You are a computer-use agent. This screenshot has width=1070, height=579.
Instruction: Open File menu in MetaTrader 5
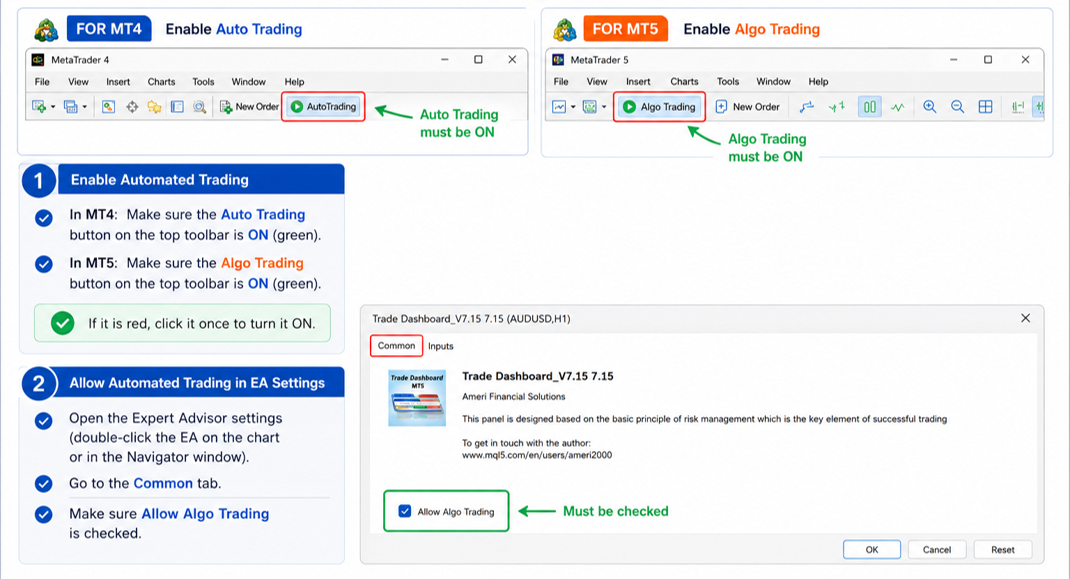(561, 81)
